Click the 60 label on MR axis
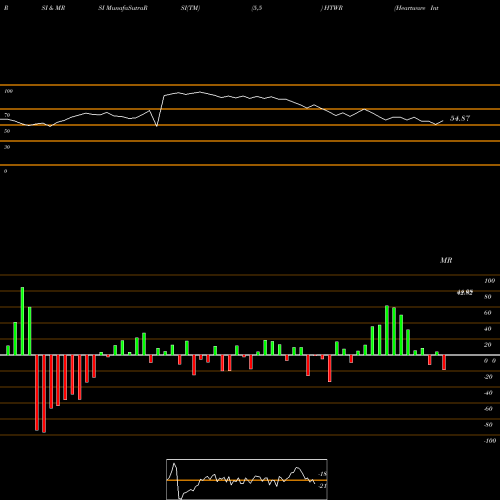This screenshot has width=500, height=500. pos(488,313)
